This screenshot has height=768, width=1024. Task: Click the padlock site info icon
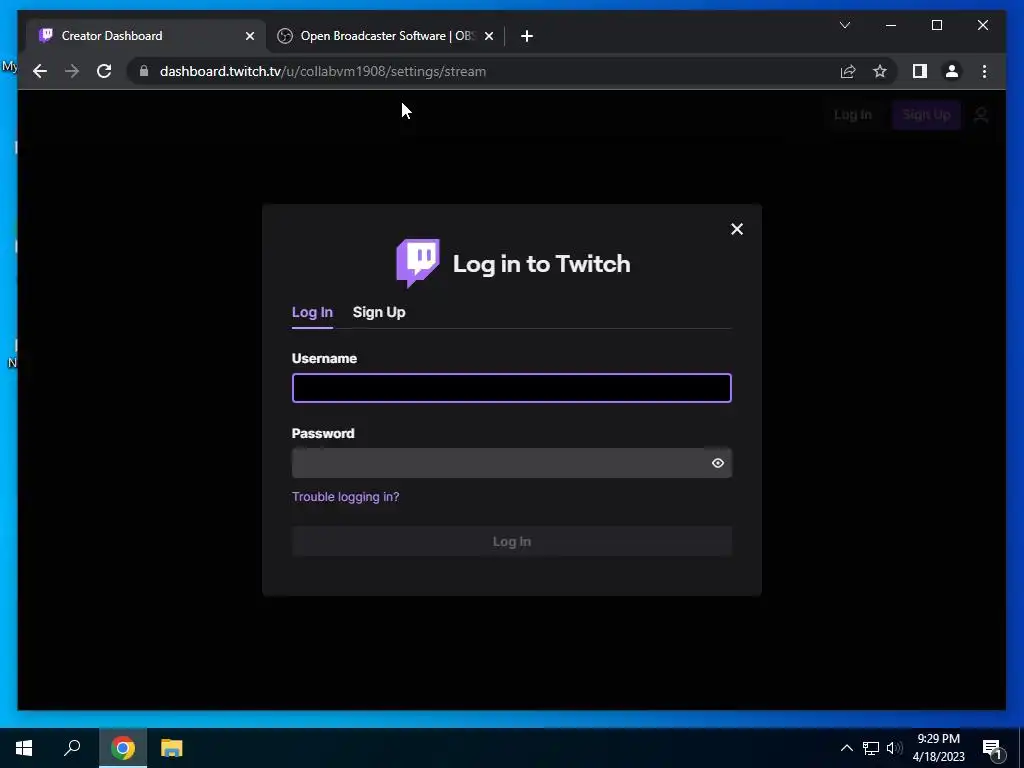click(144, 71)
